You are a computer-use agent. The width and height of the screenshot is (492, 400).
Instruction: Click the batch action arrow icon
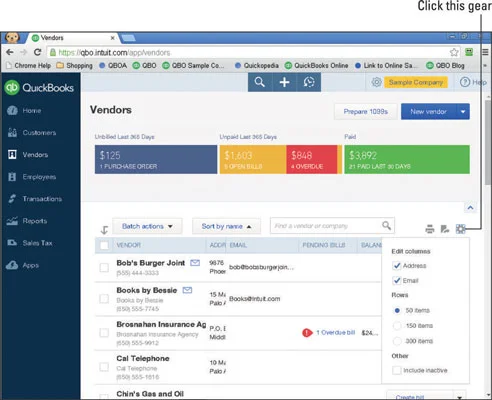[104, 230]
